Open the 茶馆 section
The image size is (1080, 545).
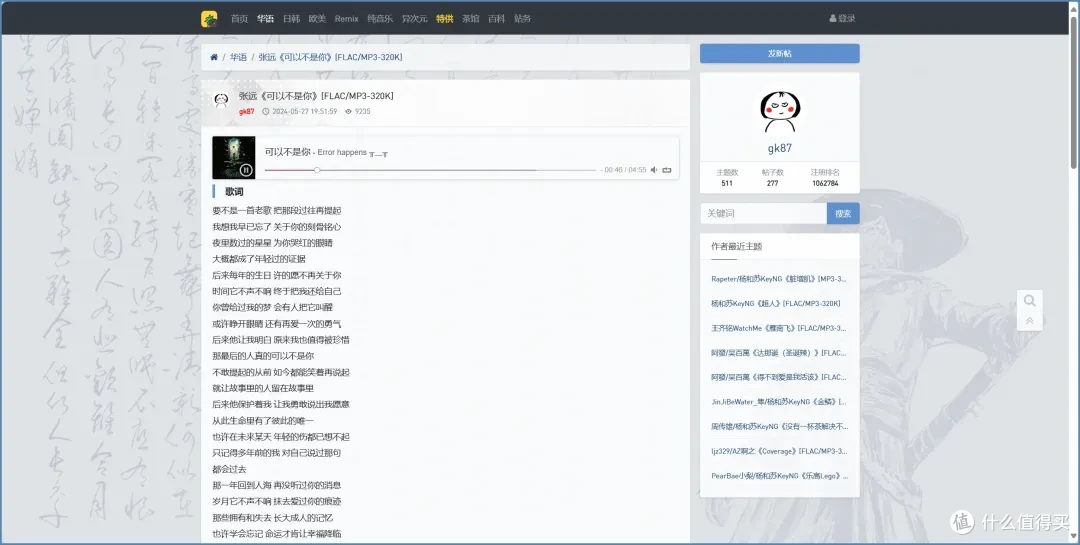coord(470,19)
